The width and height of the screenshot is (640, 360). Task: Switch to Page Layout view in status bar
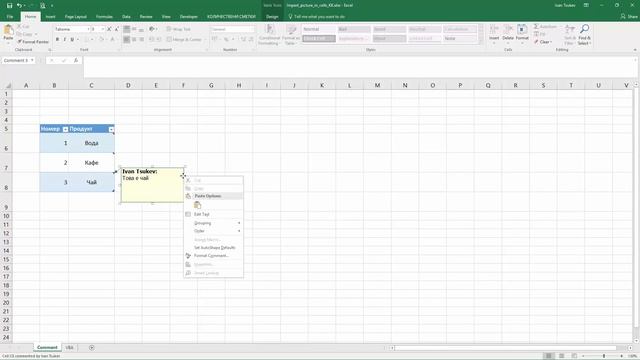click(562, 356)
